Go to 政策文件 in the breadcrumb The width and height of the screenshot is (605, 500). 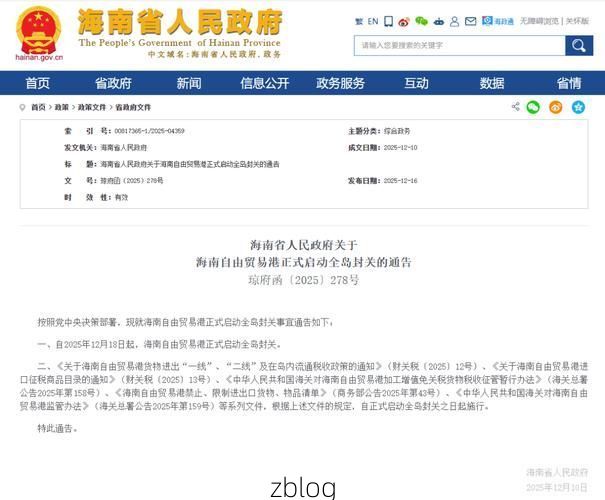coord(92,107)
